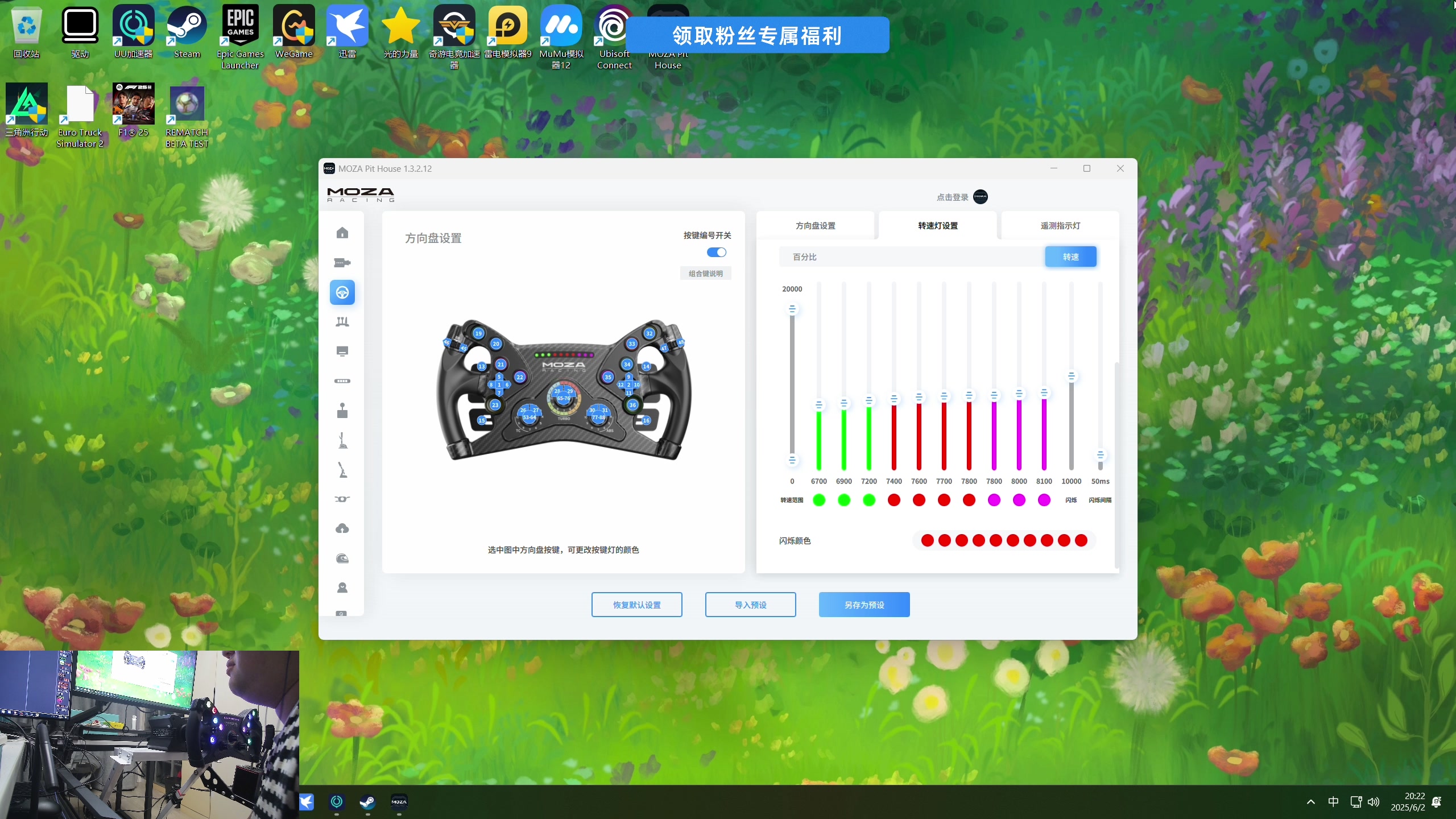Image resolution: width=1456 pixels, height=819 pixels.
Task: Click the green color dot under 6900
Action: pos(844,500)
